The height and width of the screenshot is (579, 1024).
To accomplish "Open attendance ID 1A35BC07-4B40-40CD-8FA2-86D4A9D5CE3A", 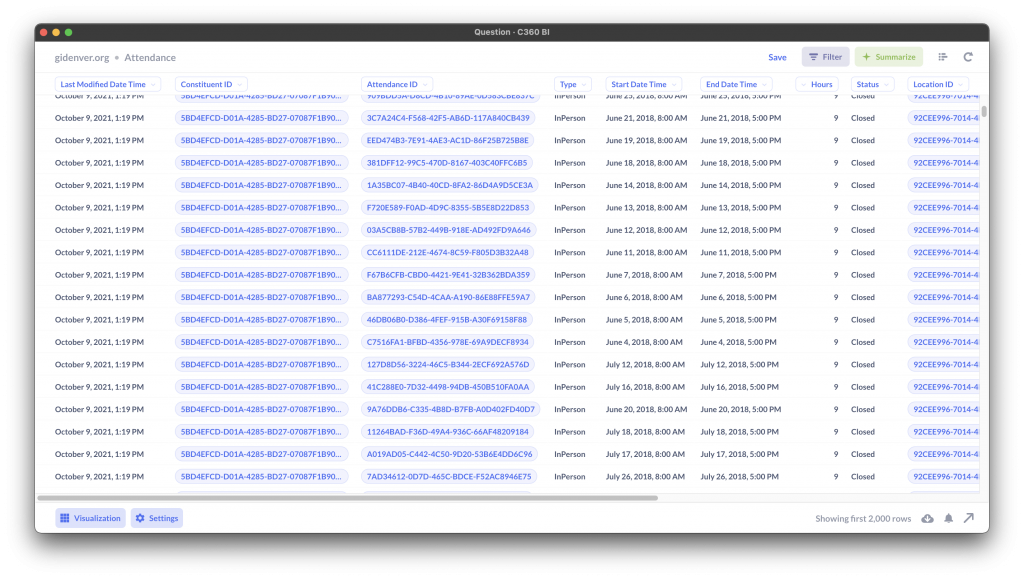I will [449, 185].
